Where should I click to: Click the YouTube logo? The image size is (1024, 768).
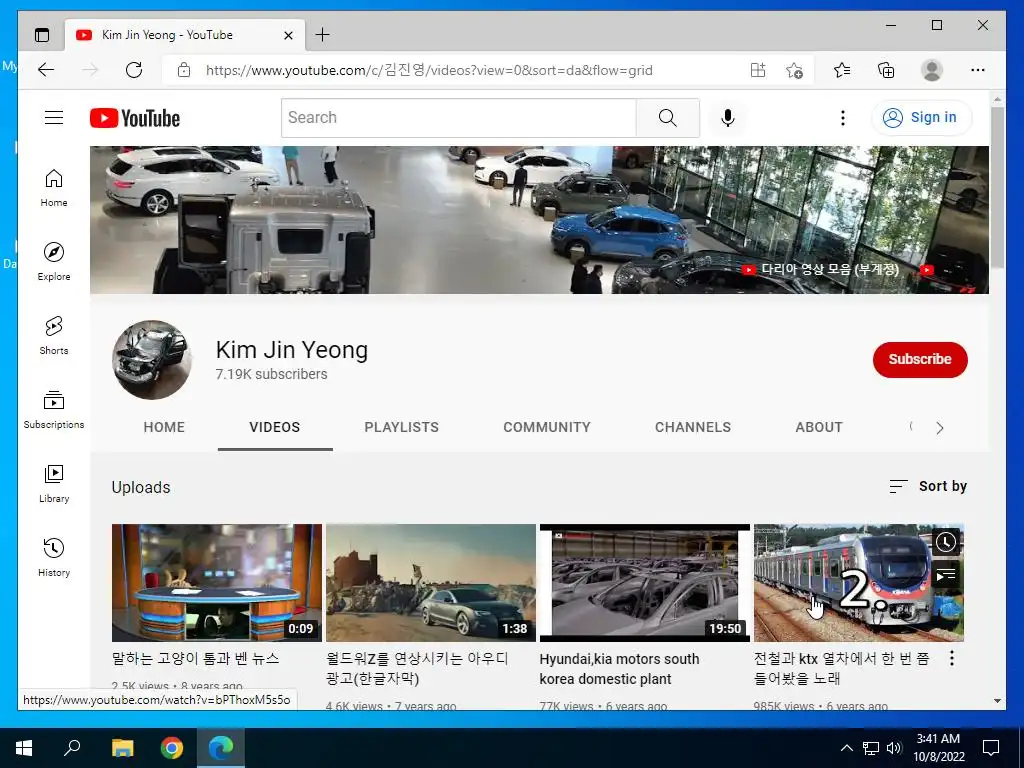135,118
